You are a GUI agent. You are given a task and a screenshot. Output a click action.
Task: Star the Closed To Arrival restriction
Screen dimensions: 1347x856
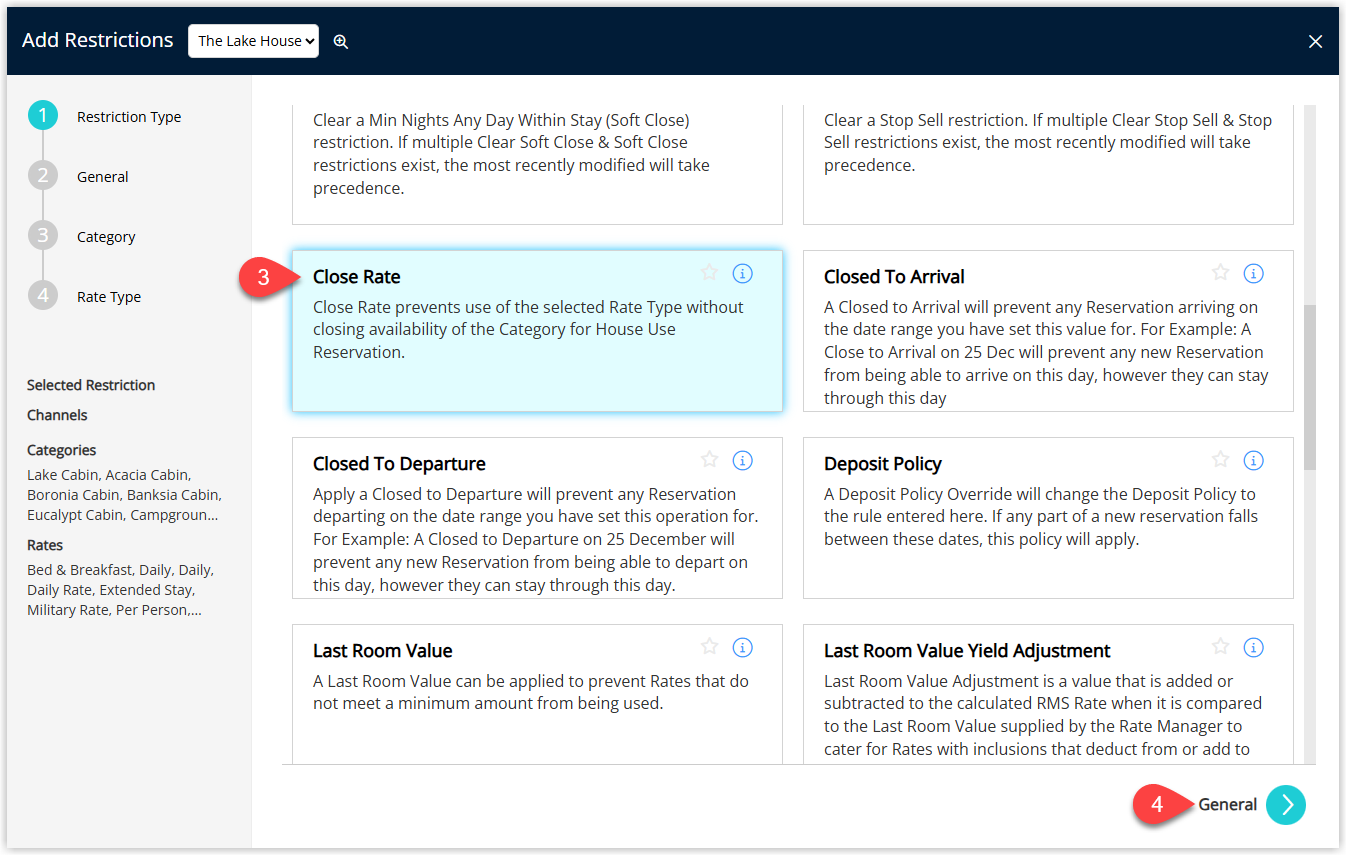[x=1220, y=272]
